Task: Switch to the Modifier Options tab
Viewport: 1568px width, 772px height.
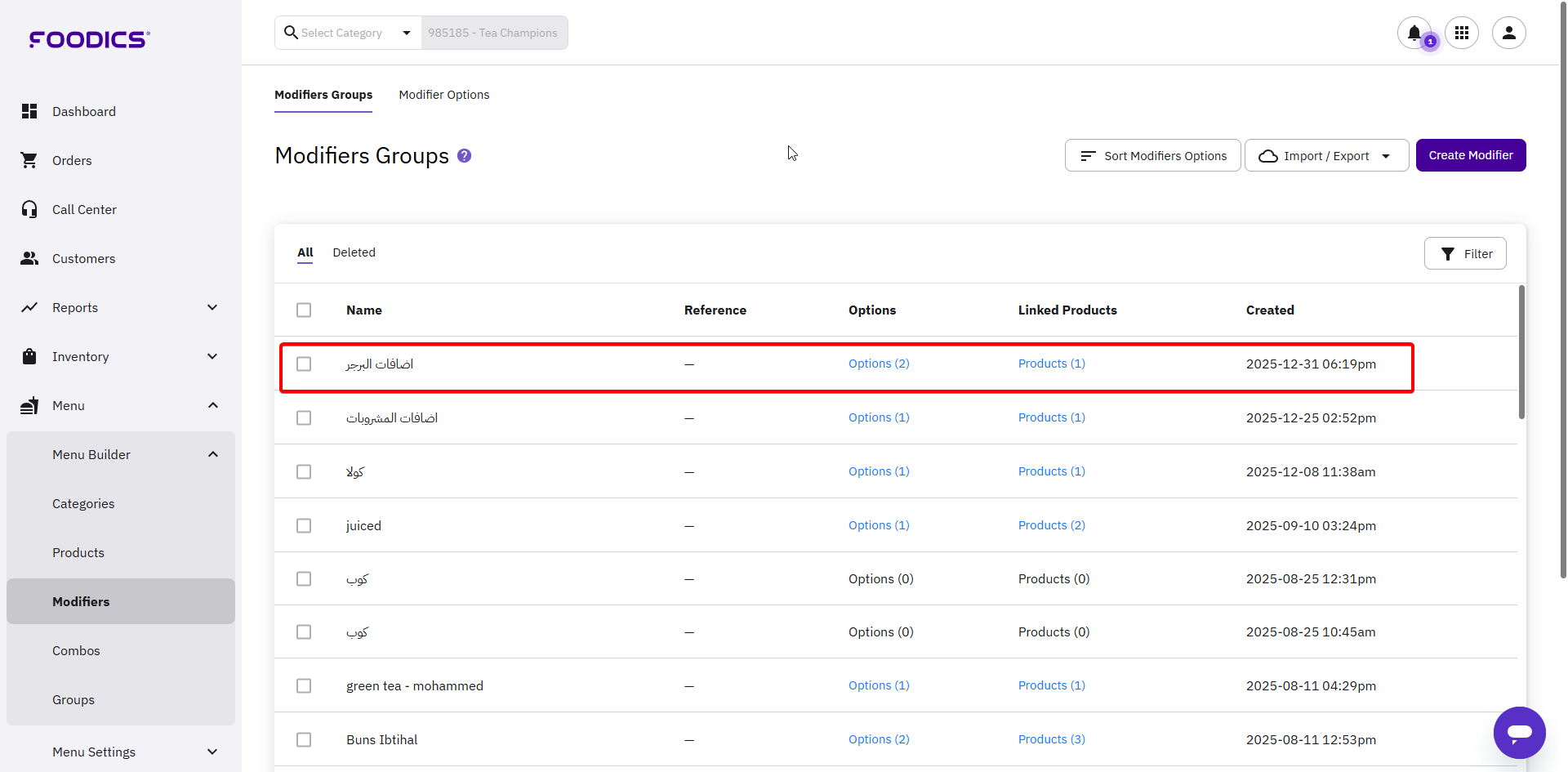Action: point(443,95)
